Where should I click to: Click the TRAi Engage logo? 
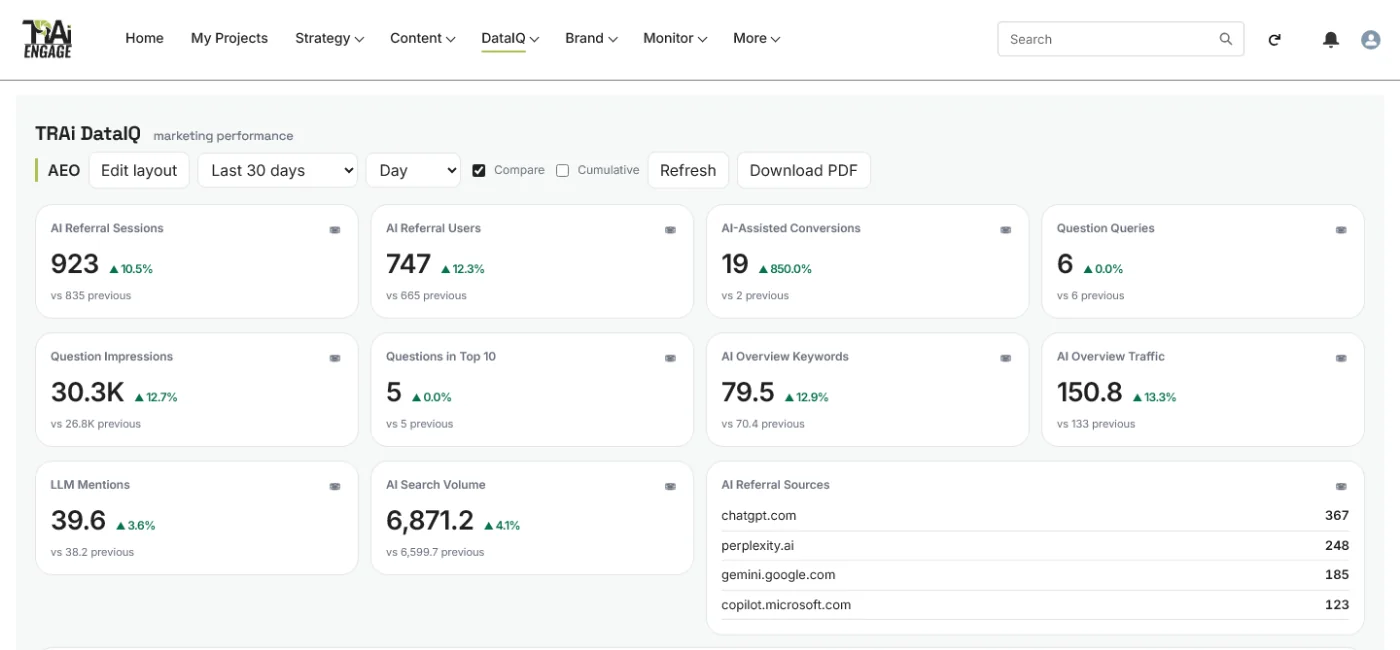coord(47,39)
